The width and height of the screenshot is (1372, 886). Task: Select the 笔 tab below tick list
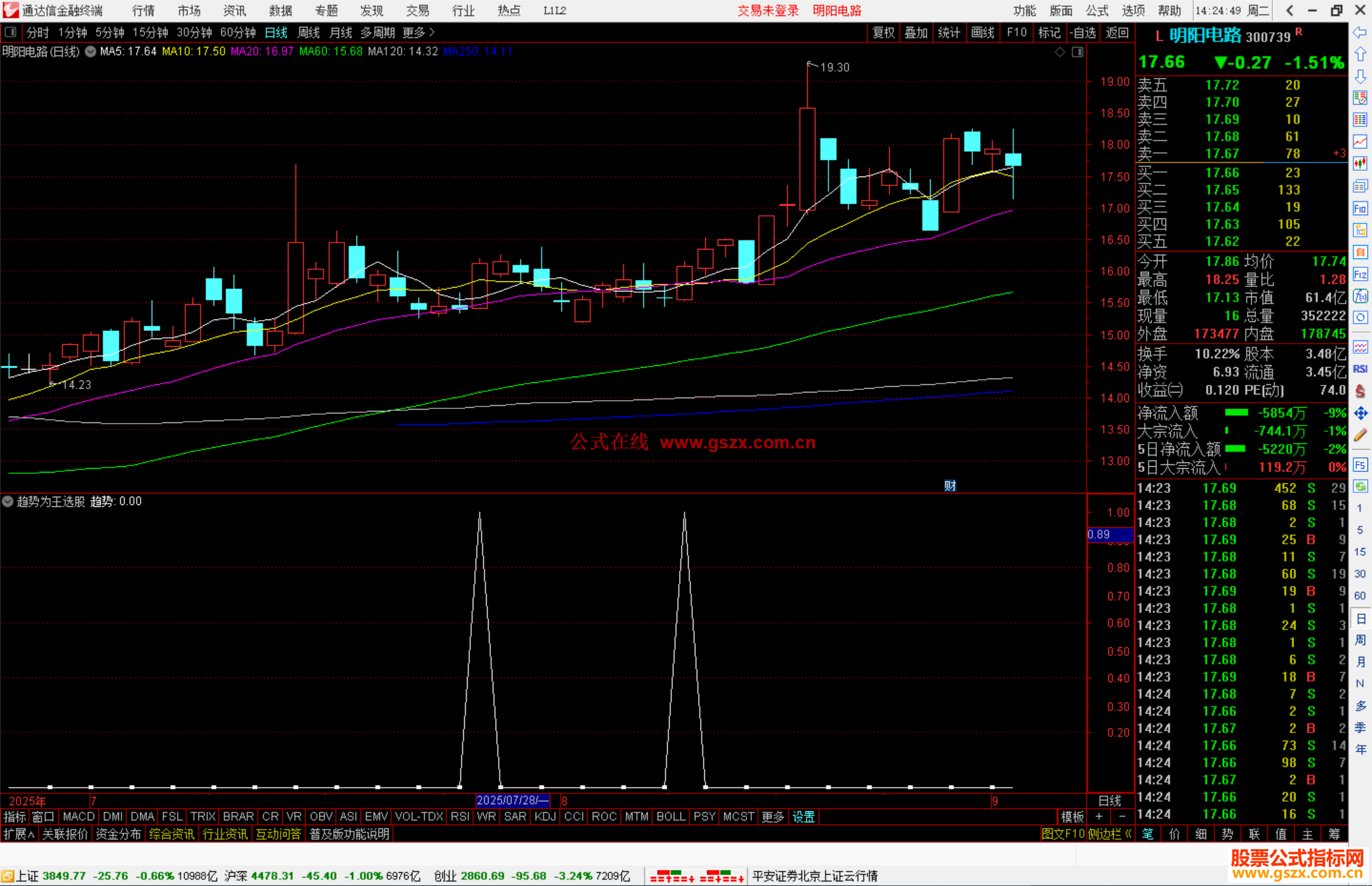[x=1148, y=834]
